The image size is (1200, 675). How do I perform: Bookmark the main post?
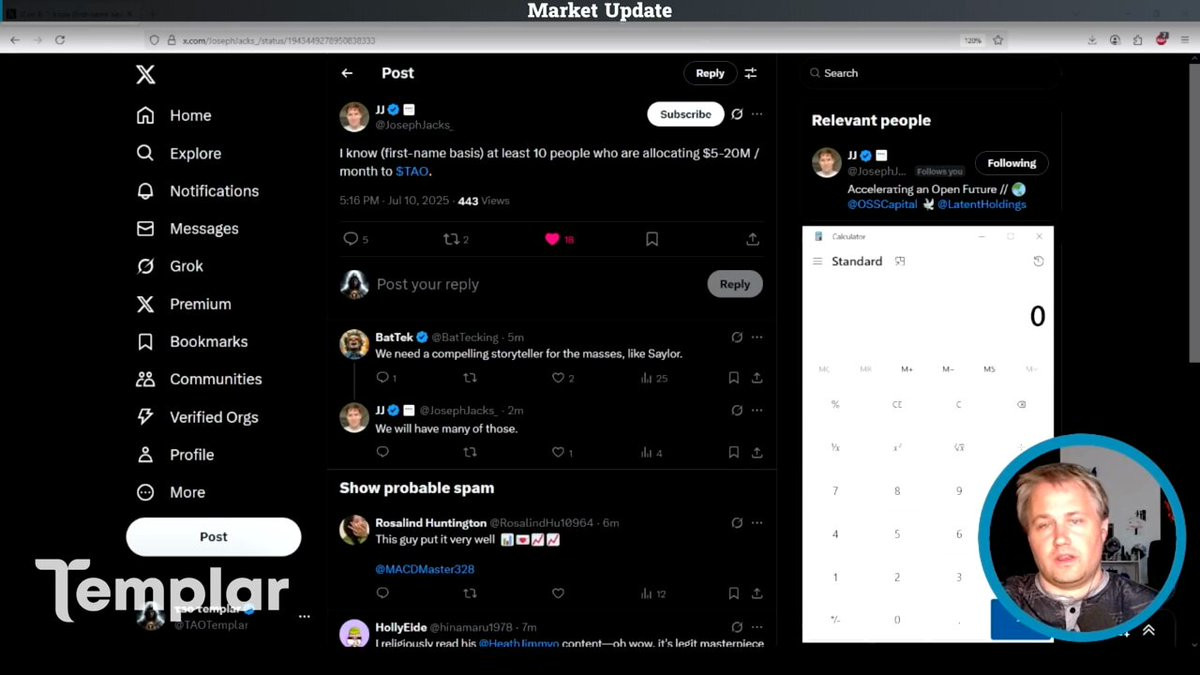(x=652, y=239)
